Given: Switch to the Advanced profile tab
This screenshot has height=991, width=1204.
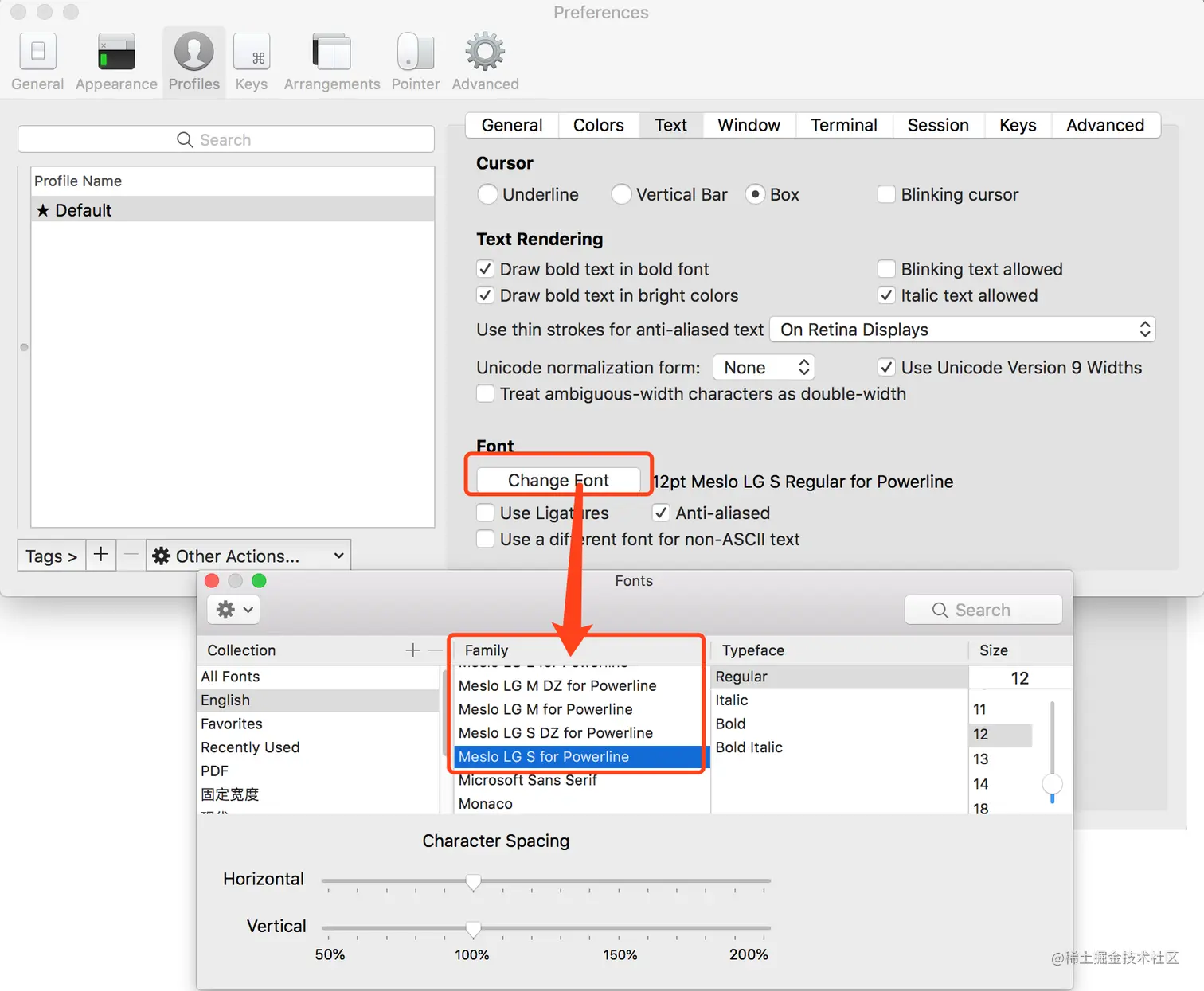Looking at the screenshot, I should pos(1105,125).
